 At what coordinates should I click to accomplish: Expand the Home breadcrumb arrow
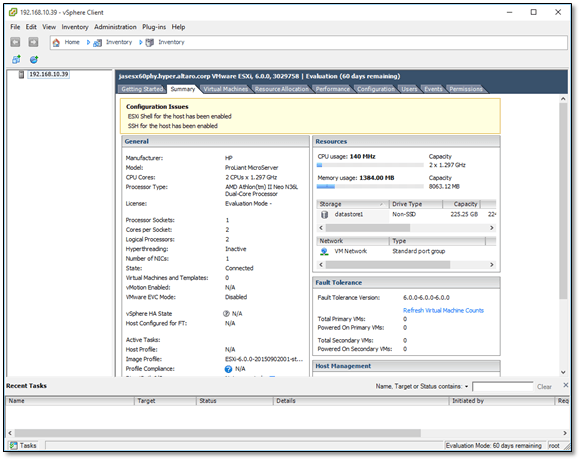point(88,43)
